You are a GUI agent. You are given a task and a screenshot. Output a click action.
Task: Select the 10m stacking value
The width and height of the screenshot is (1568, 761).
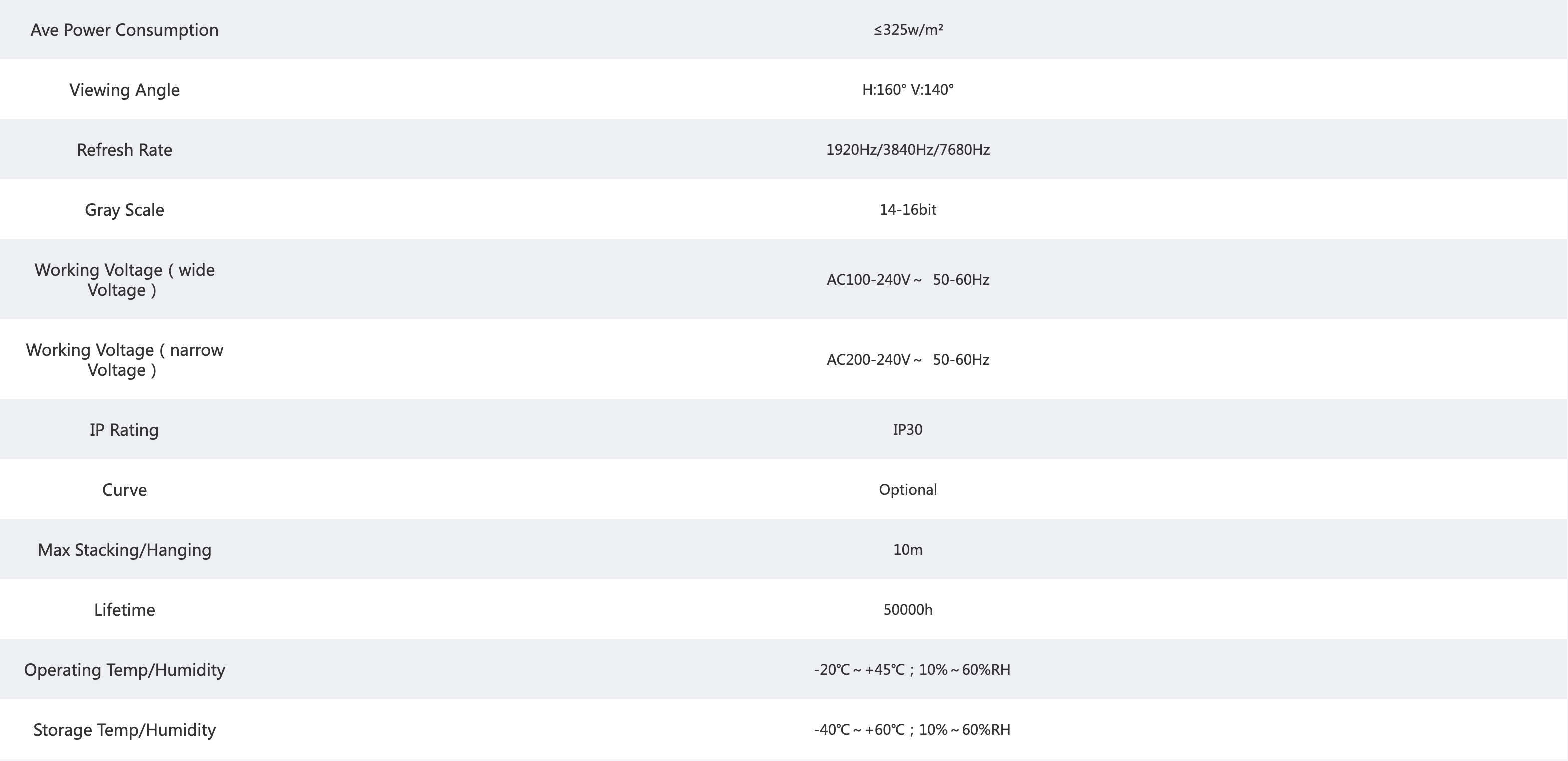point(908,550)
